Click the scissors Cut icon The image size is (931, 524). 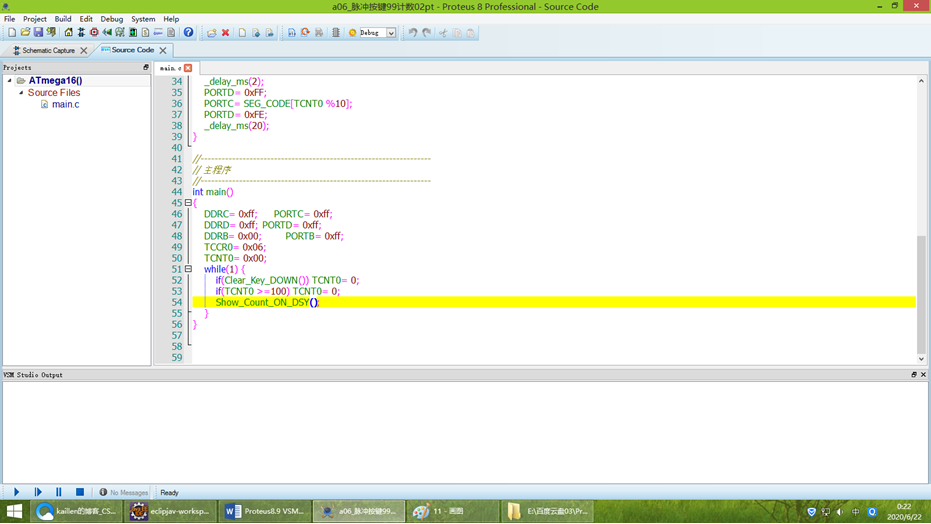443,33
